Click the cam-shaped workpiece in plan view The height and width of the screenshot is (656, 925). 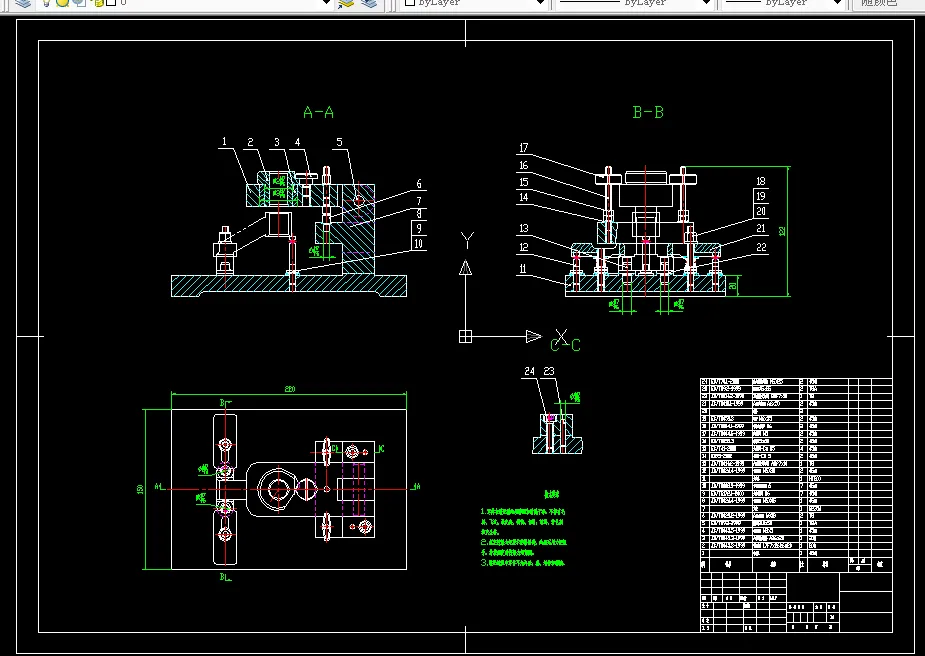[278, 489]
